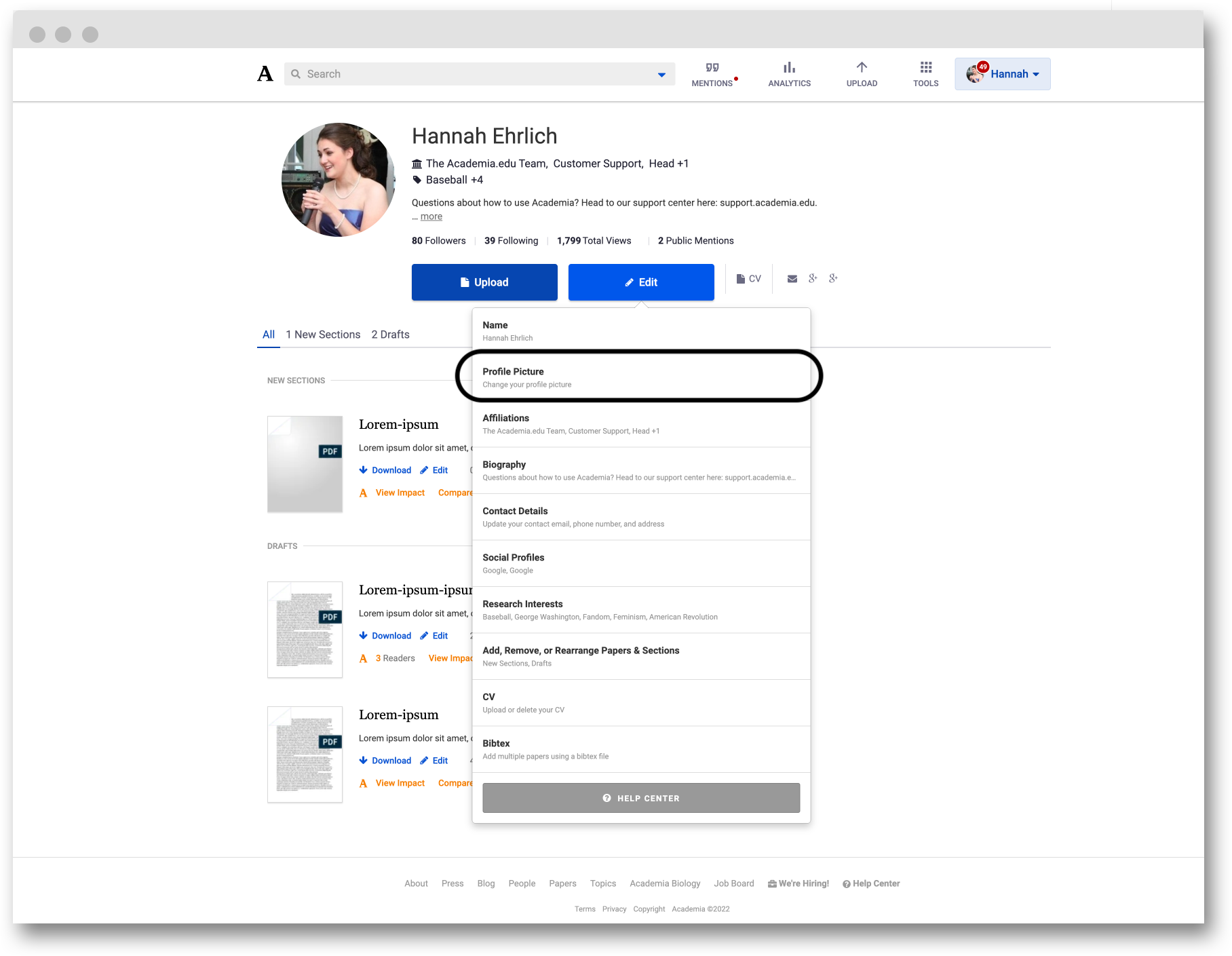The width and height of the screenshot is (1232, 956).
Task: Click the Upload arrow icon in the header
Action: click(x=861, y=68)
